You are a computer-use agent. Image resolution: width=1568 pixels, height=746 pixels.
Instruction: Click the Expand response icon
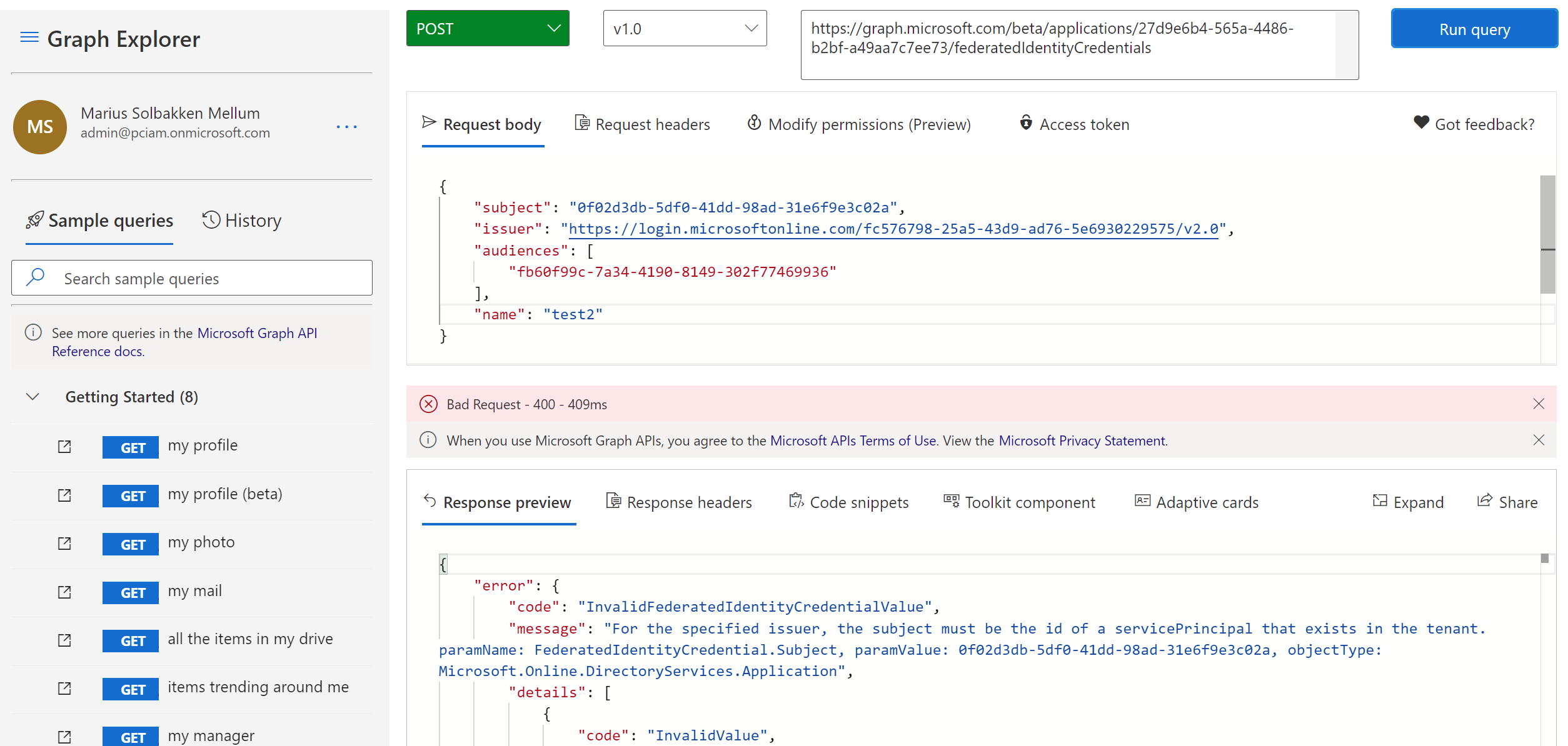pos(1379,501)
